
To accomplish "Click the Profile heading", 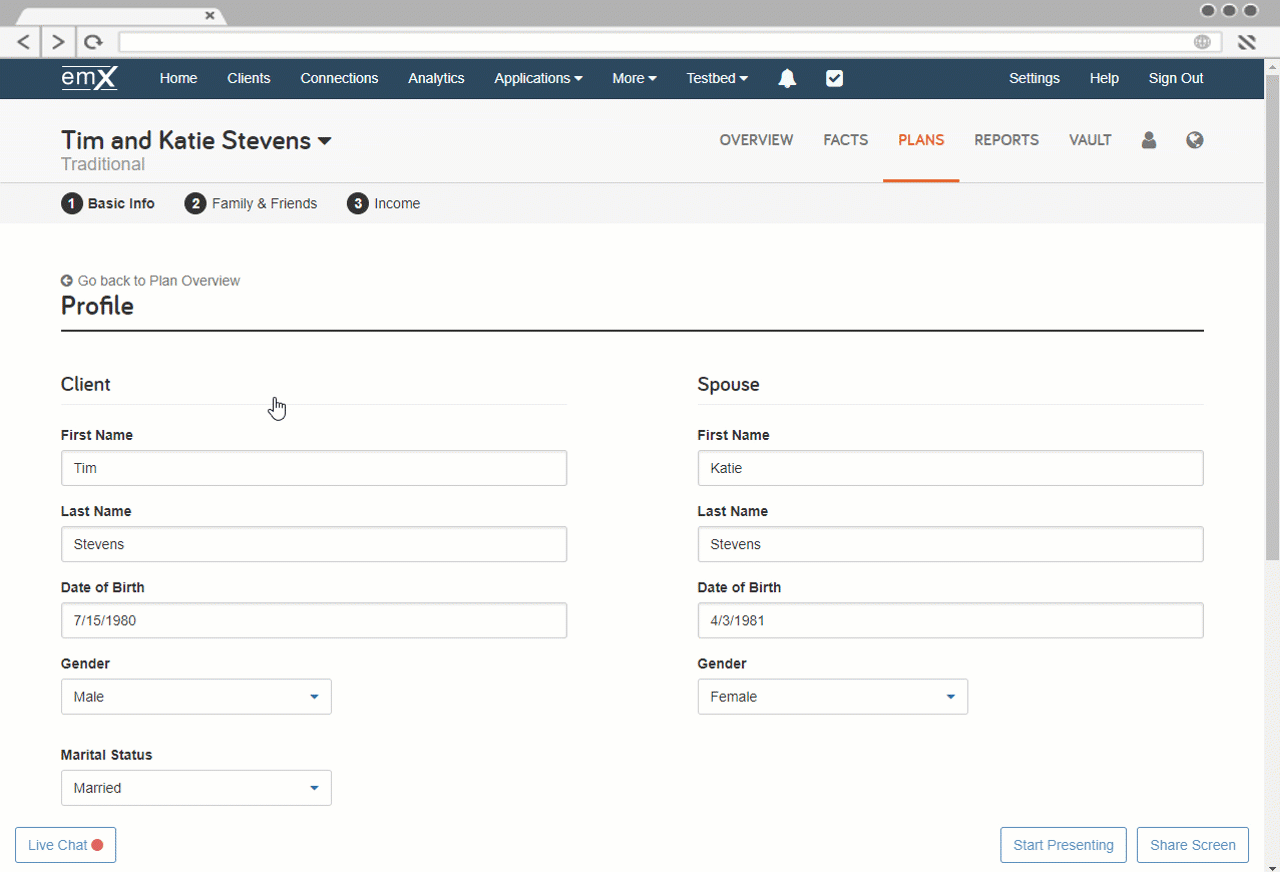I will [x=97, y=306].
